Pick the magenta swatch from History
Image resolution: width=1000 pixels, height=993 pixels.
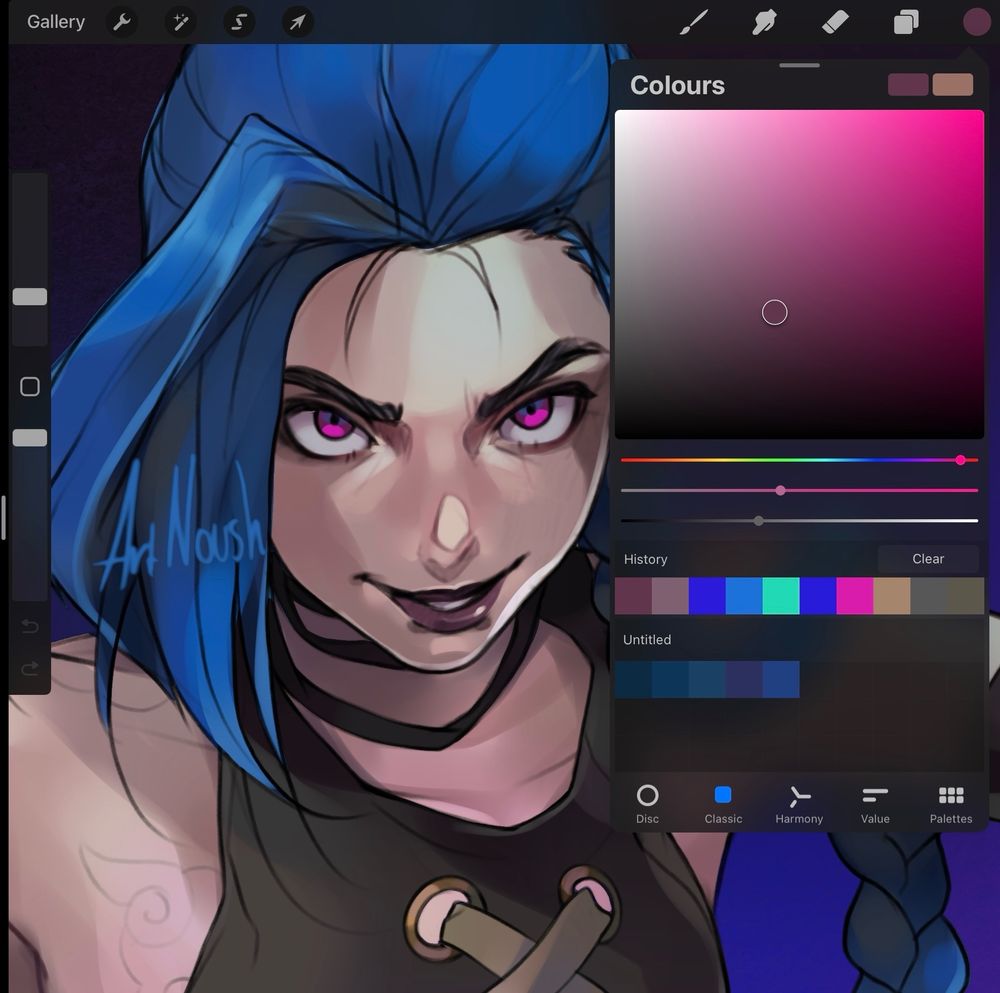click(855, 596)
